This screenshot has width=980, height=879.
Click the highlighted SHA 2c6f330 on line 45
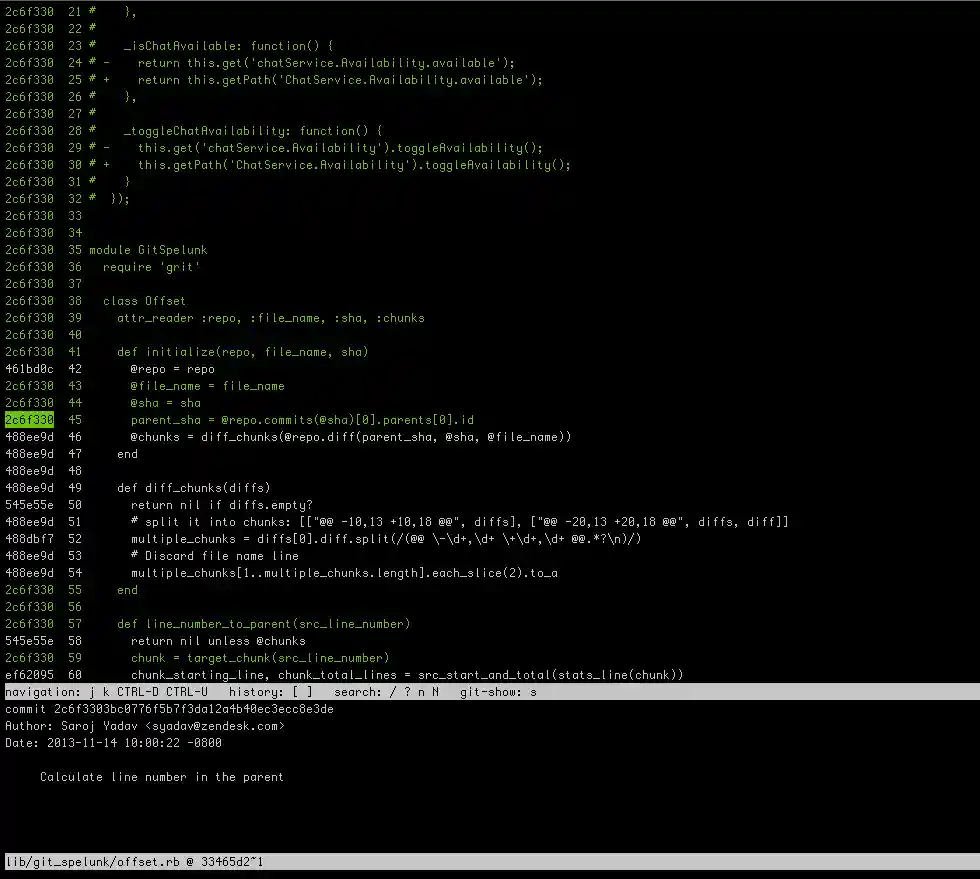click(28, 419)
